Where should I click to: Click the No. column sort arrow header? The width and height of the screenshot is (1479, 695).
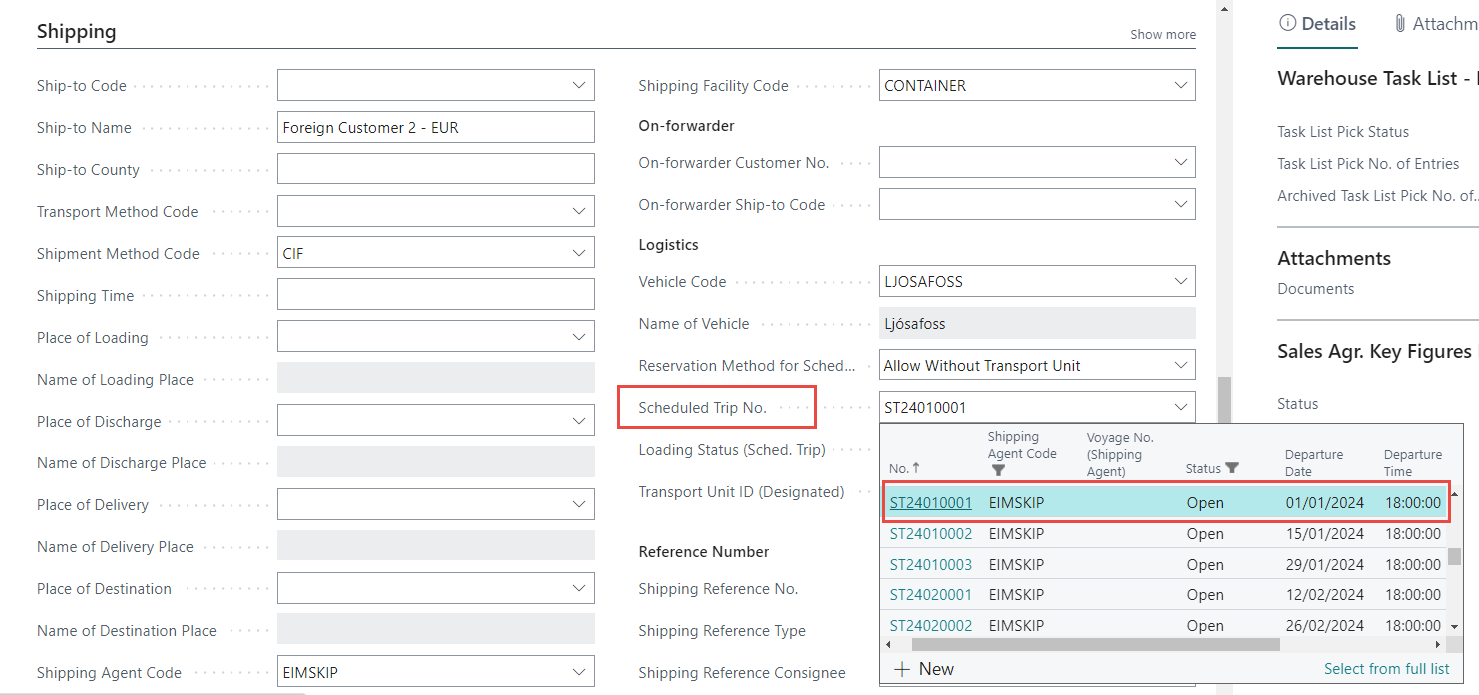coord(904,468)
